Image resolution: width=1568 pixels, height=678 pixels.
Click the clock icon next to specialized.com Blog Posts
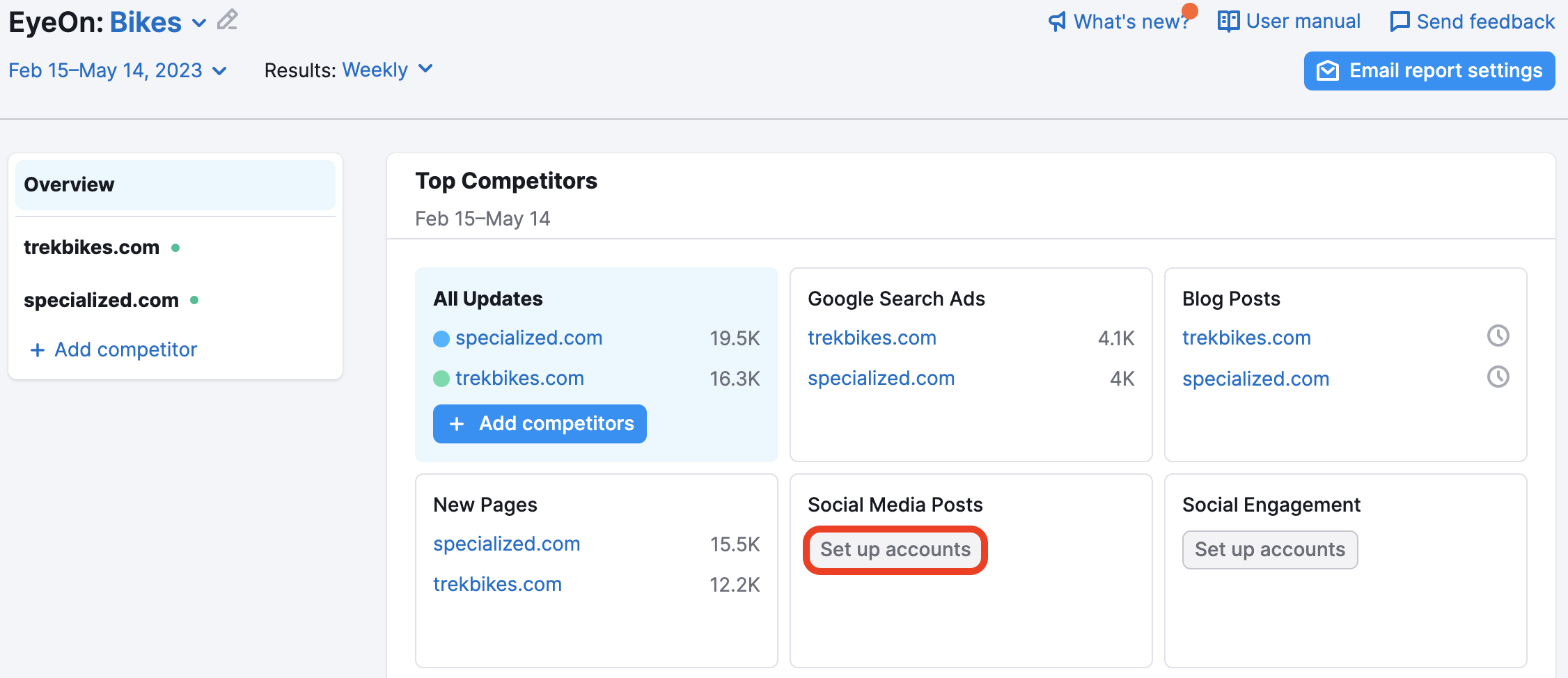coord(1498,377)
